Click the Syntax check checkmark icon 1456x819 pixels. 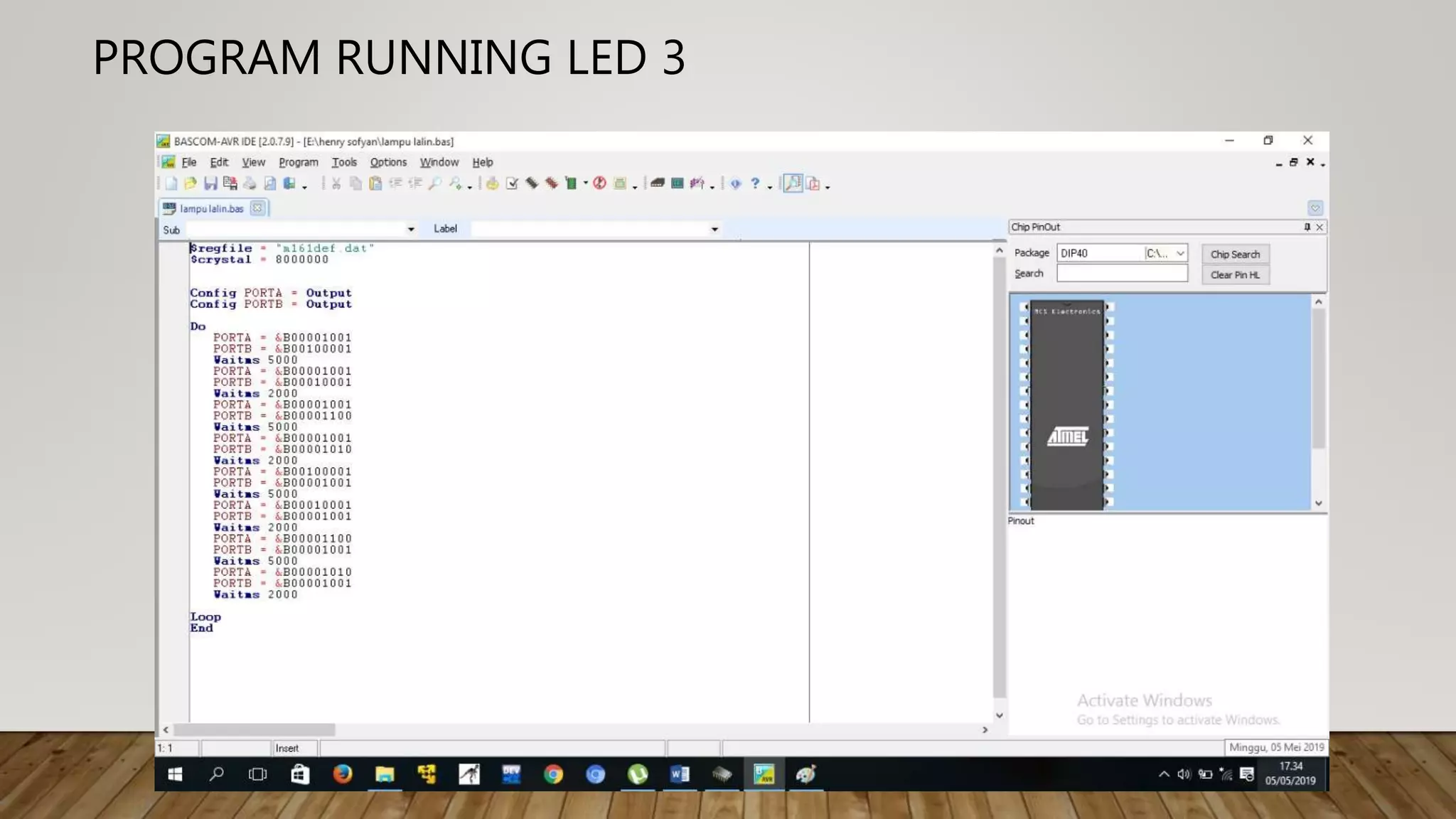(x=512, y=183)
